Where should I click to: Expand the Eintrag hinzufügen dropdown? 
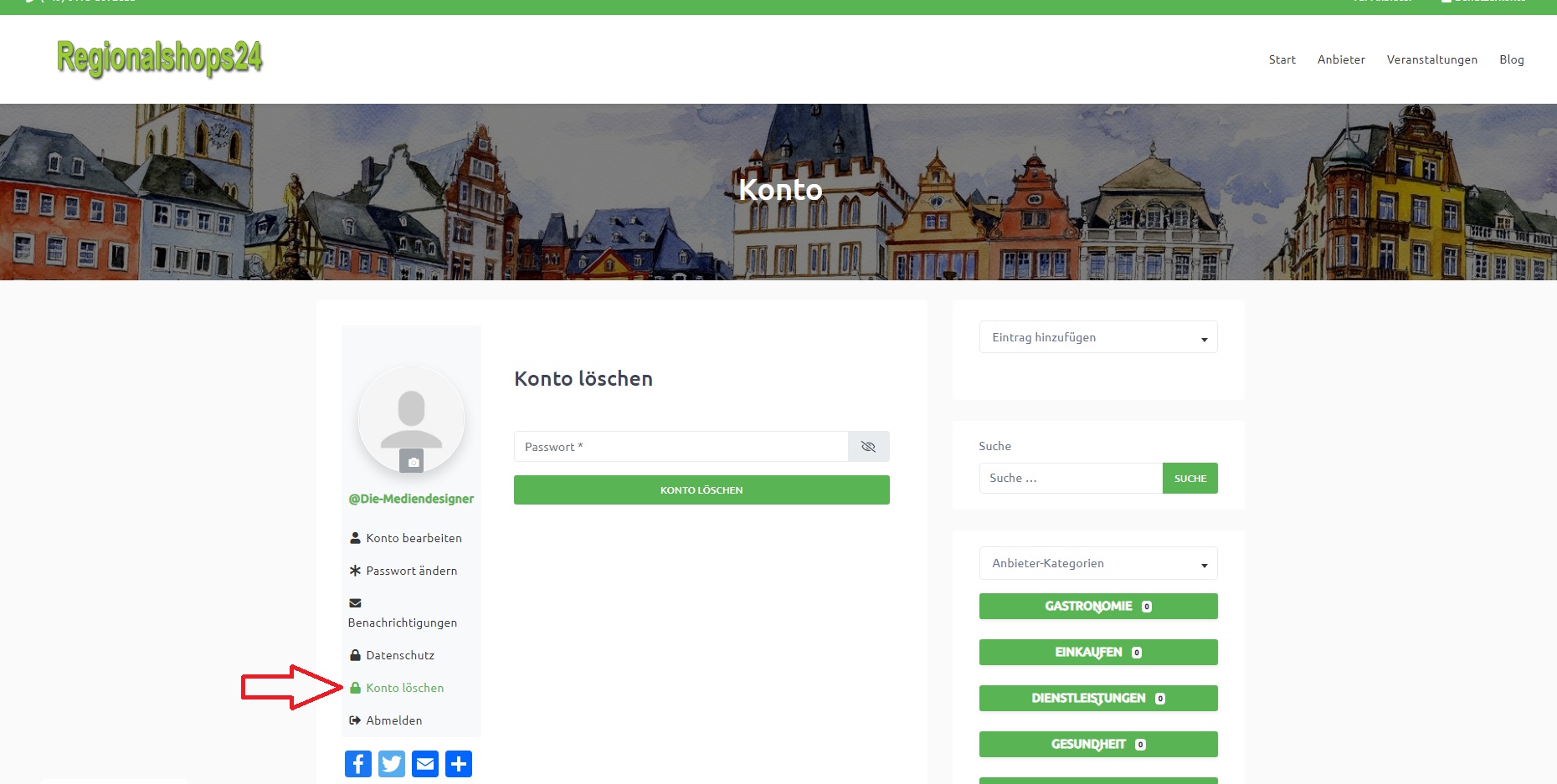[x=1098, y=337]
